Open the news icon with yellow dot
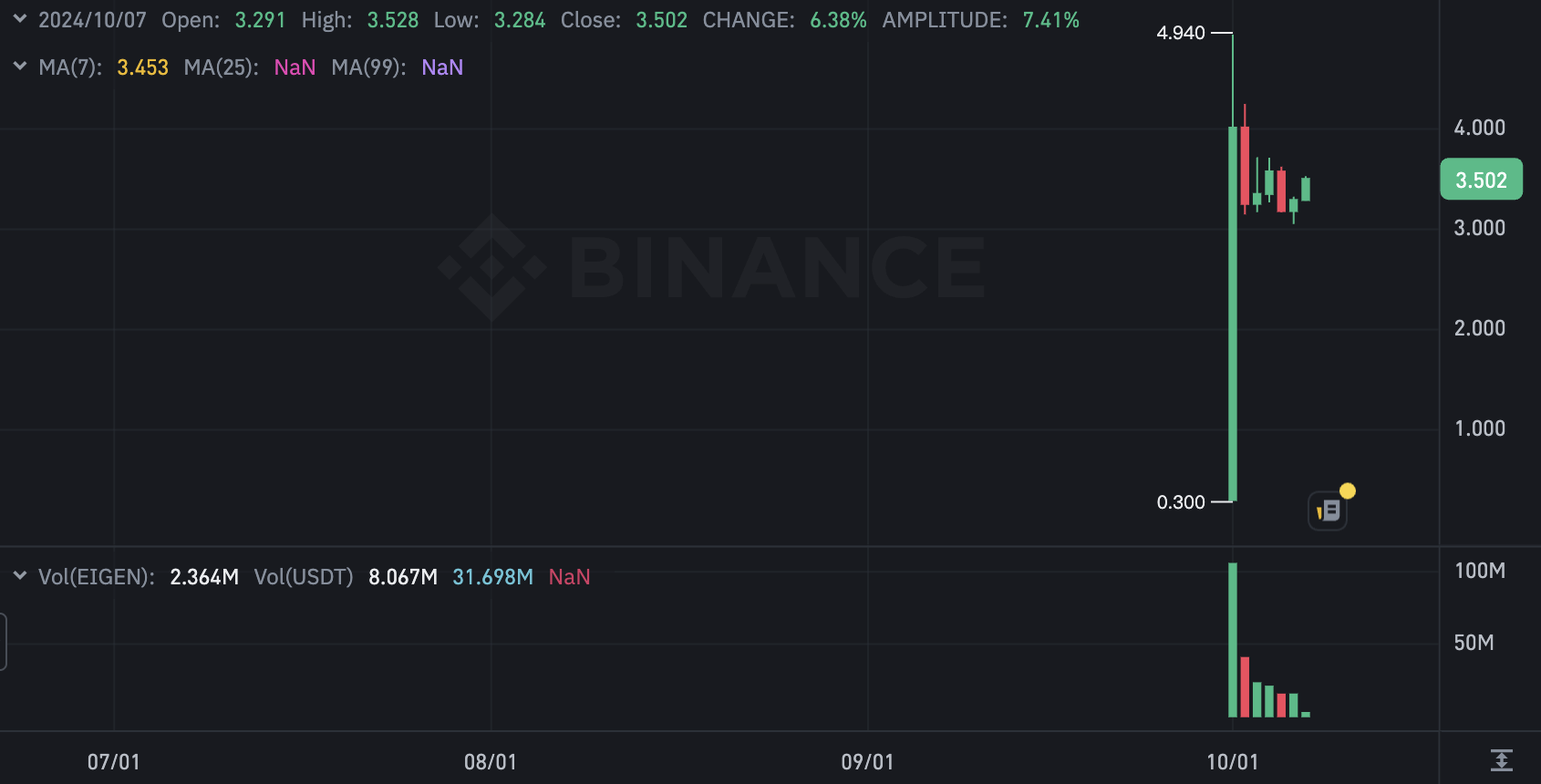 (x=1329, y=511)
